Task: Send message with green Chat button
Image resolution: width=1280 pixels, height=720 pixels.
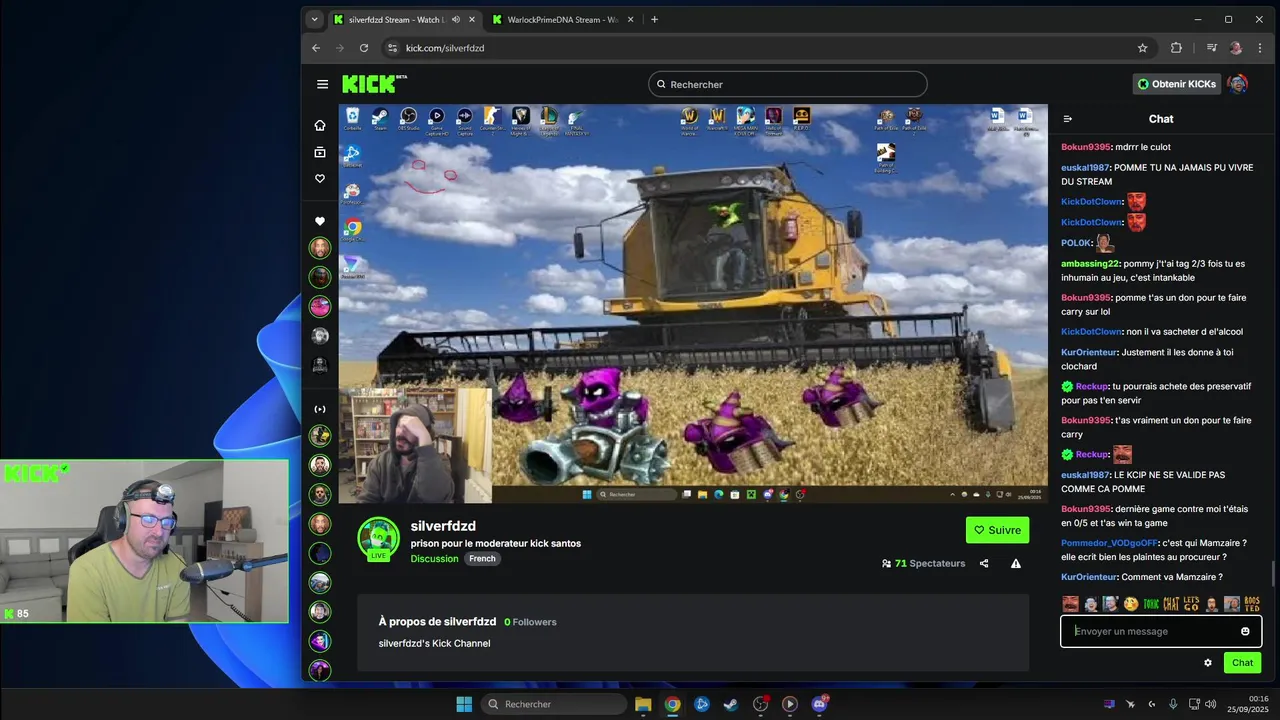Action: click(1242, 663)
